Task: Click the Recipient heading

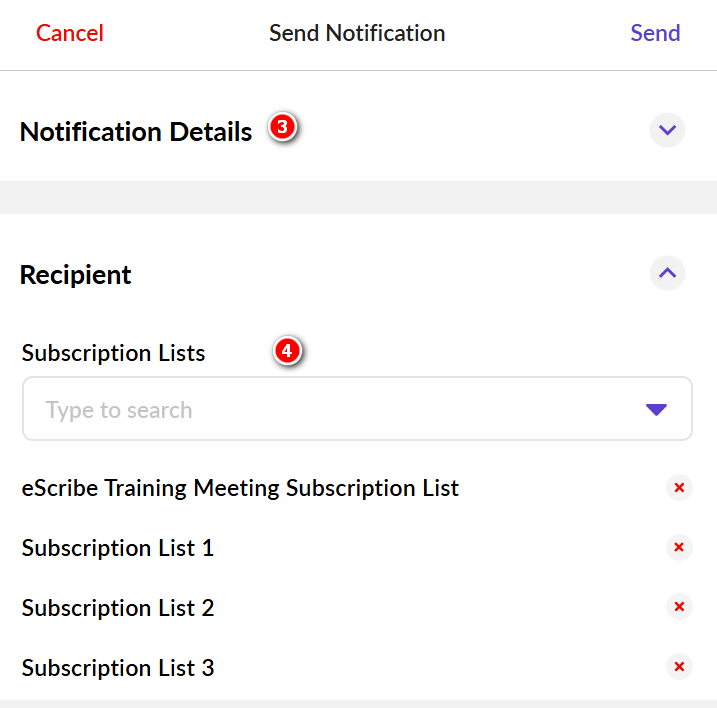Action: (x=76, y=274)
